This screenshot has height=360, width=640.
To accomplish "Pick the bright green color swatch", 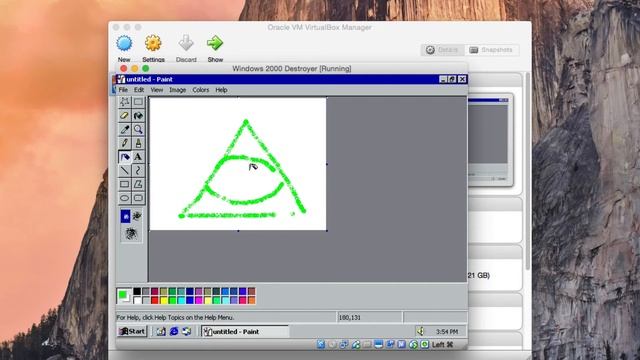I will click(172, 300).
